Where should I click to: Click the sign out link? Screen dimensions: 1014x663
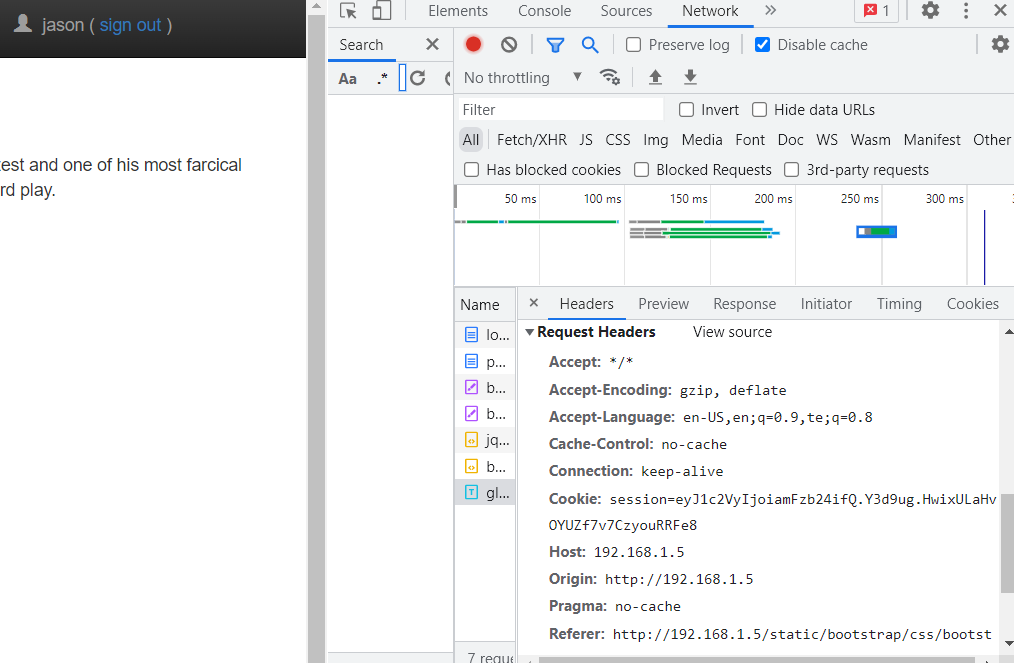tap(130, 25)
